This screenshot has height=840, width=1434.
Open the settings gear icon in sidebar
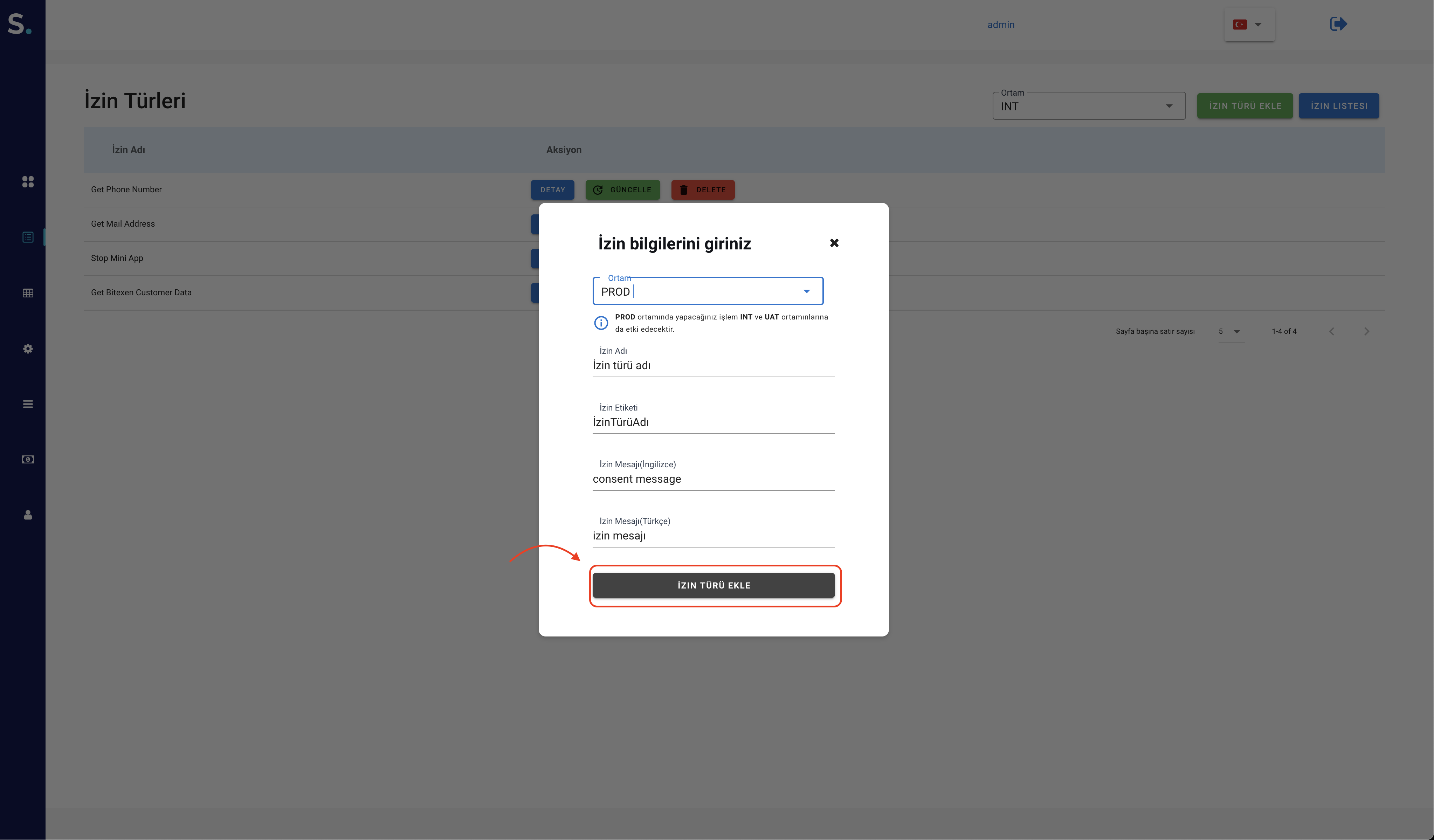(x=27, y=348)
